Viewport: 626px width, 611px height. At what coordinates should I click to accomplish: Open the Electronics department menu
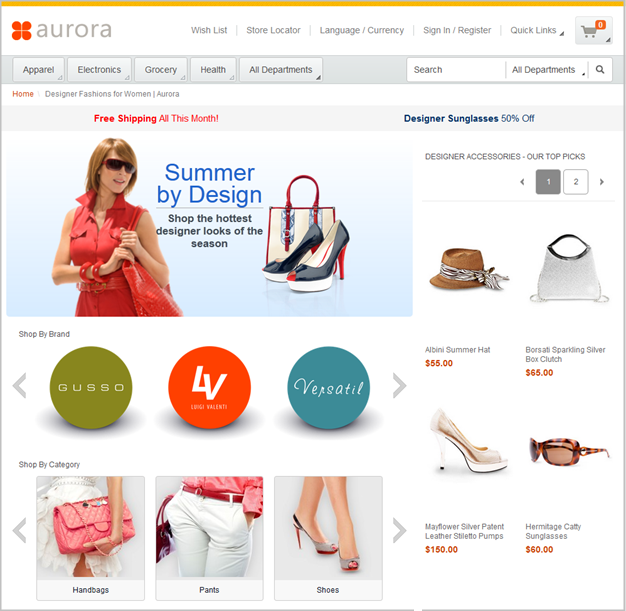pos(99,69)
